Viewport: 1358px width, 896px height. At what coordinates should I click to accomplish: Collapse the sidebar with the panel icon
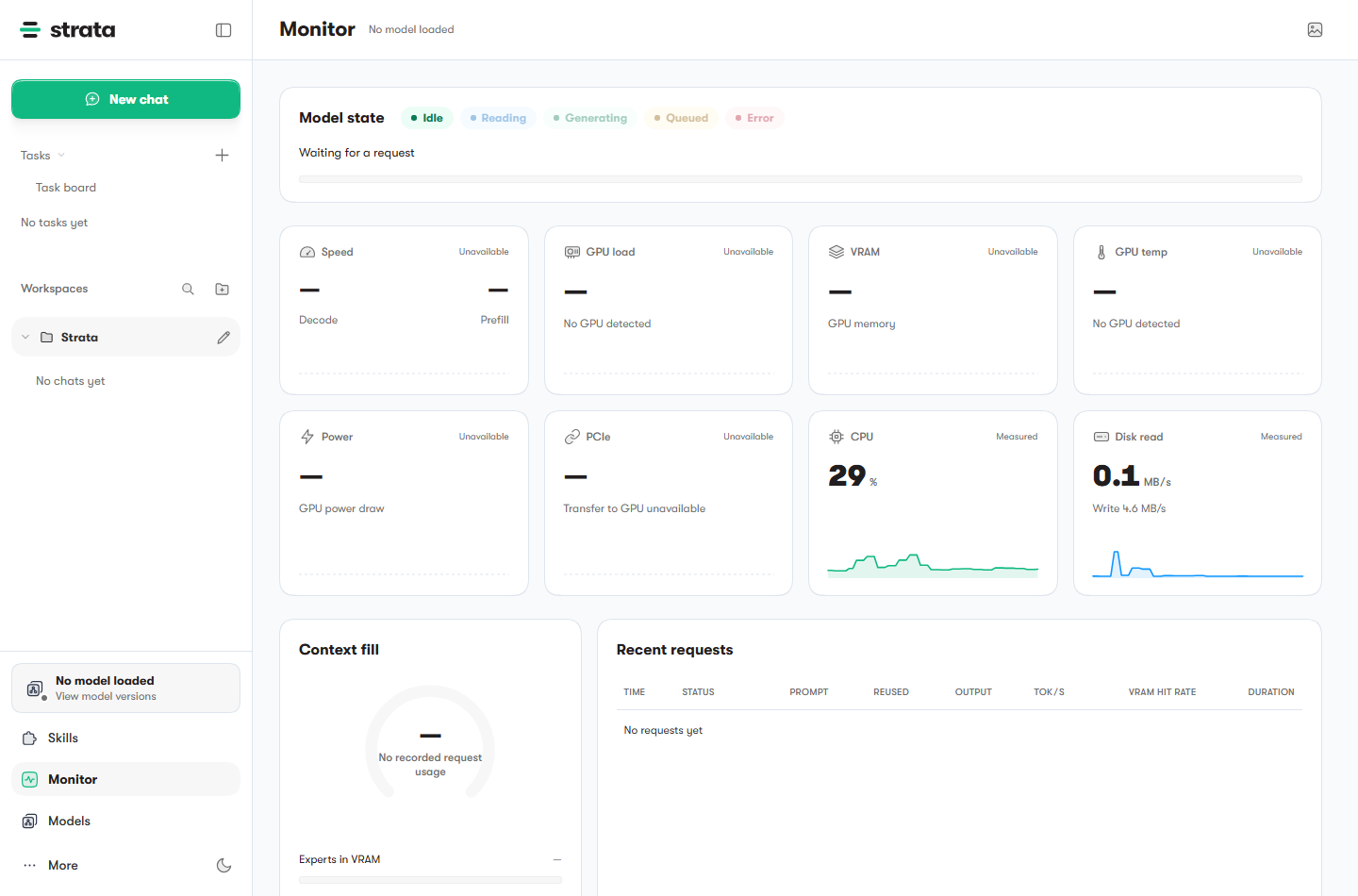click(224, 30)
